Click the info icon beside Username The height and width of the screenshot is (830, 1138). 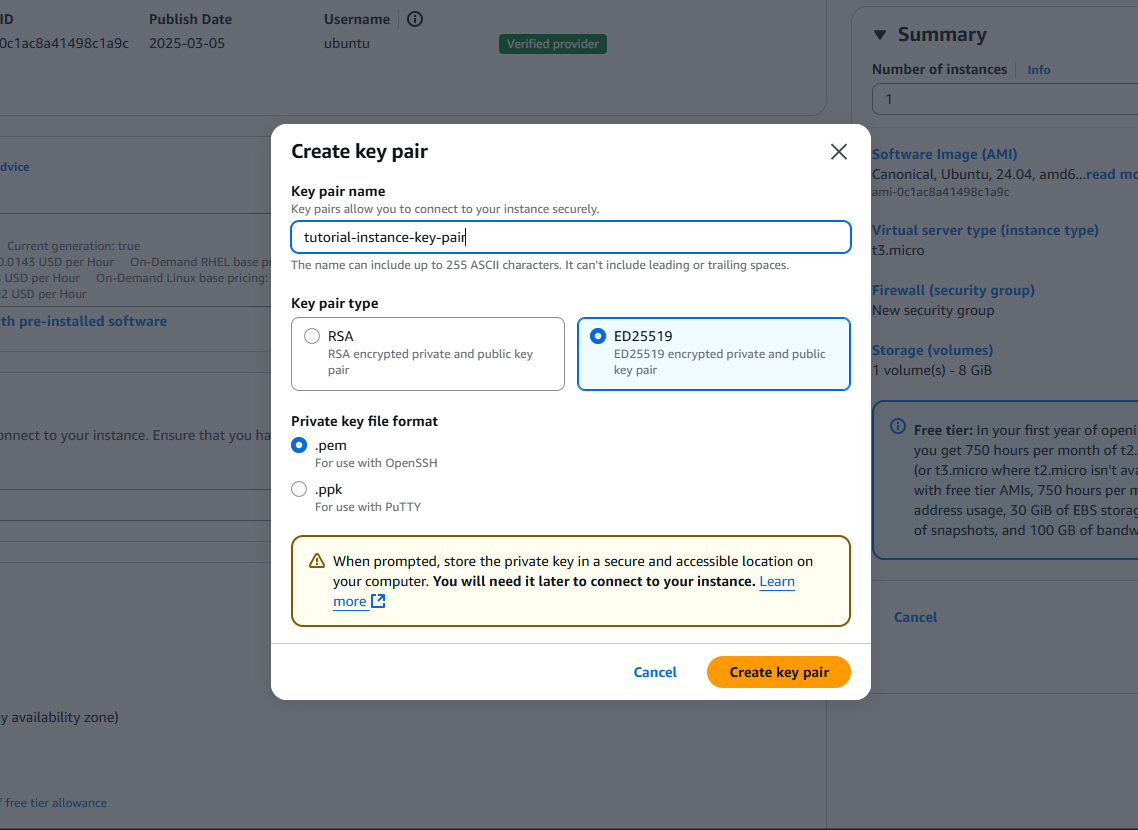coord(415,19)
